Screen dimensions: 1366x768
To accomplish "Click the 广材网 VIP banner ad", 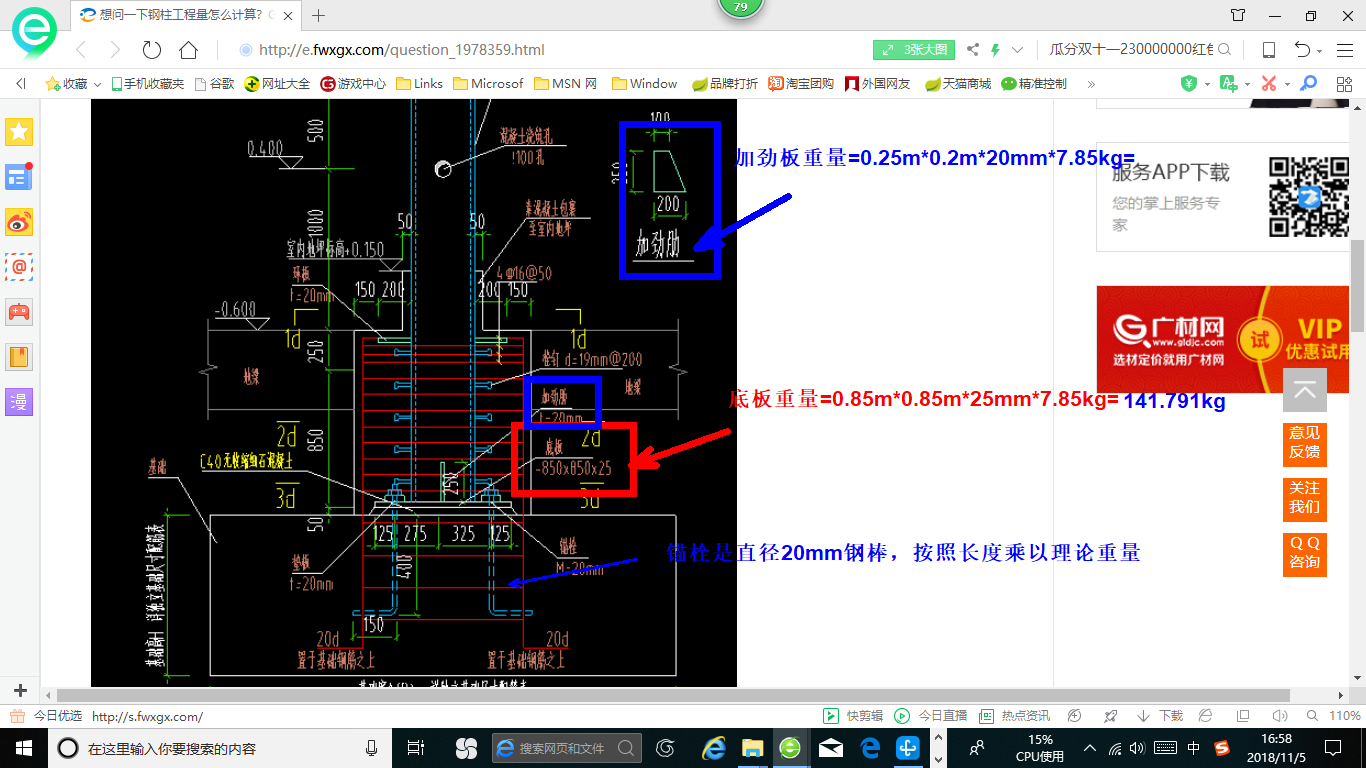I will tap(1223, 340).
